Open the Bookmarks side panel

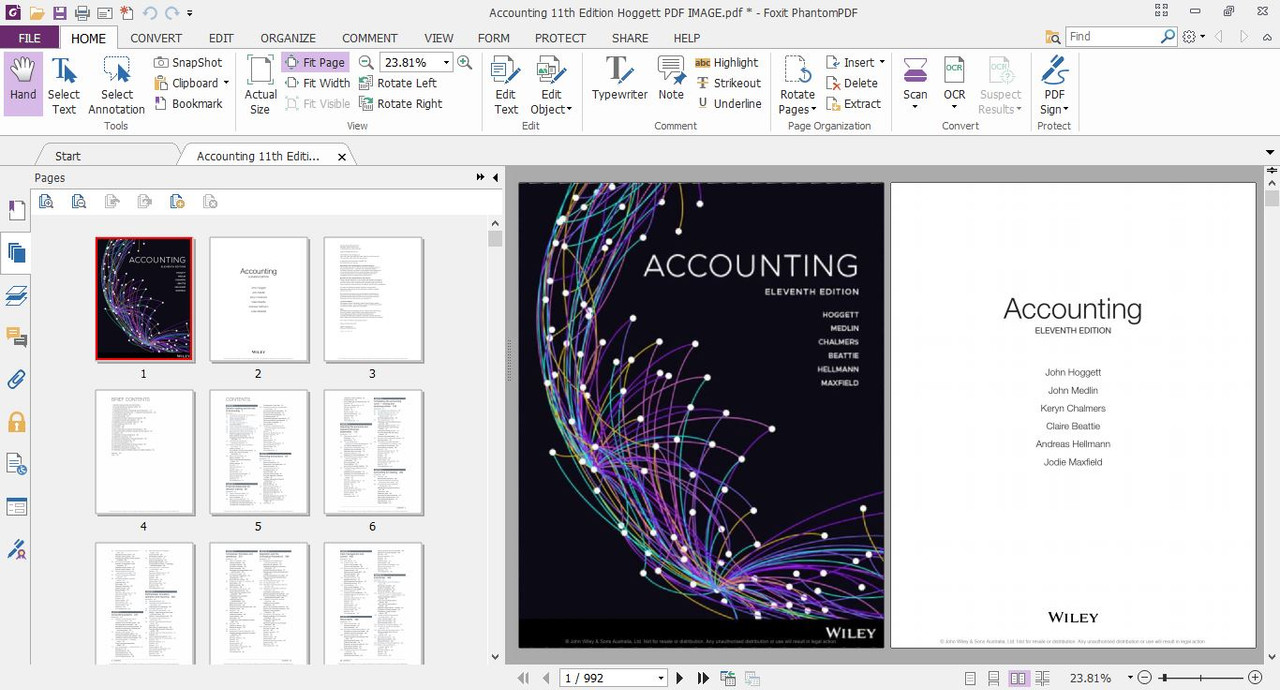pos(16,211)
